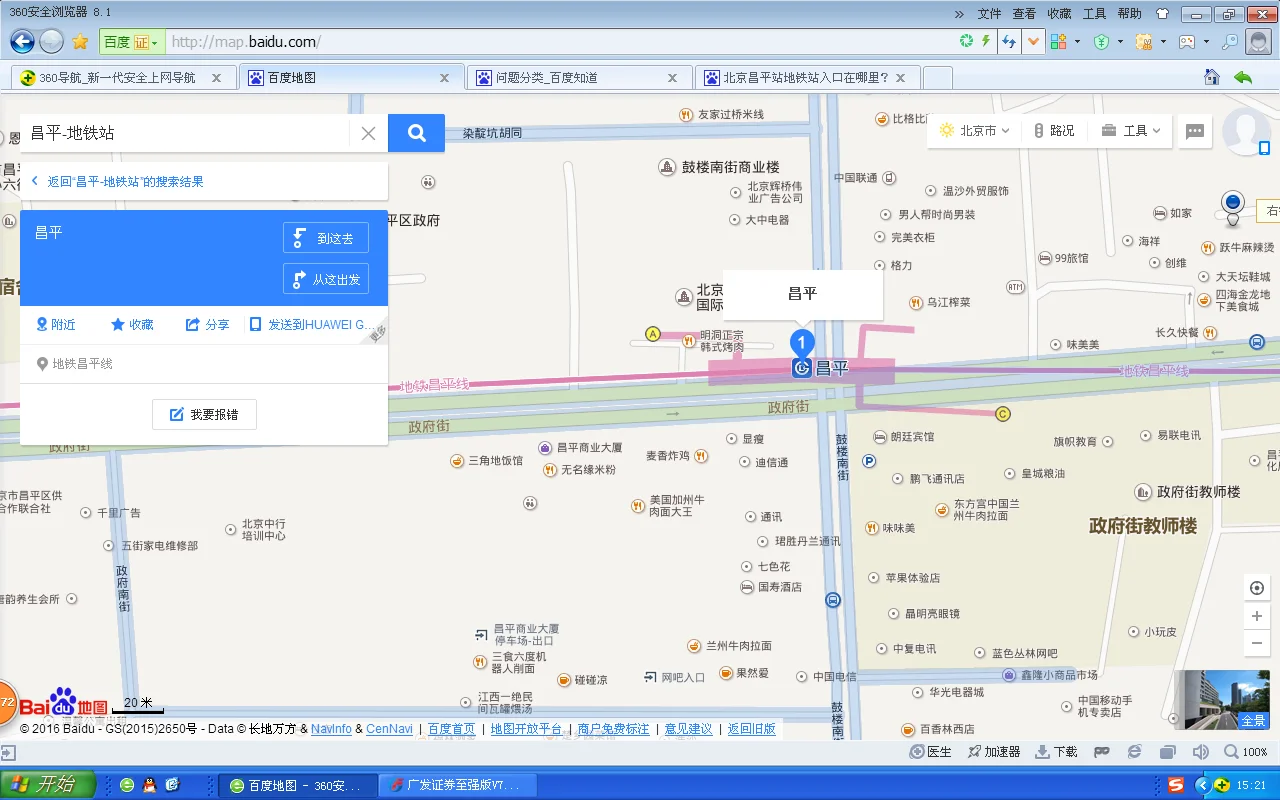Viewport: 1280px width, 800px height.
Task: Open the 北京市 city selector dropdown
Action: tap(973, 130)
